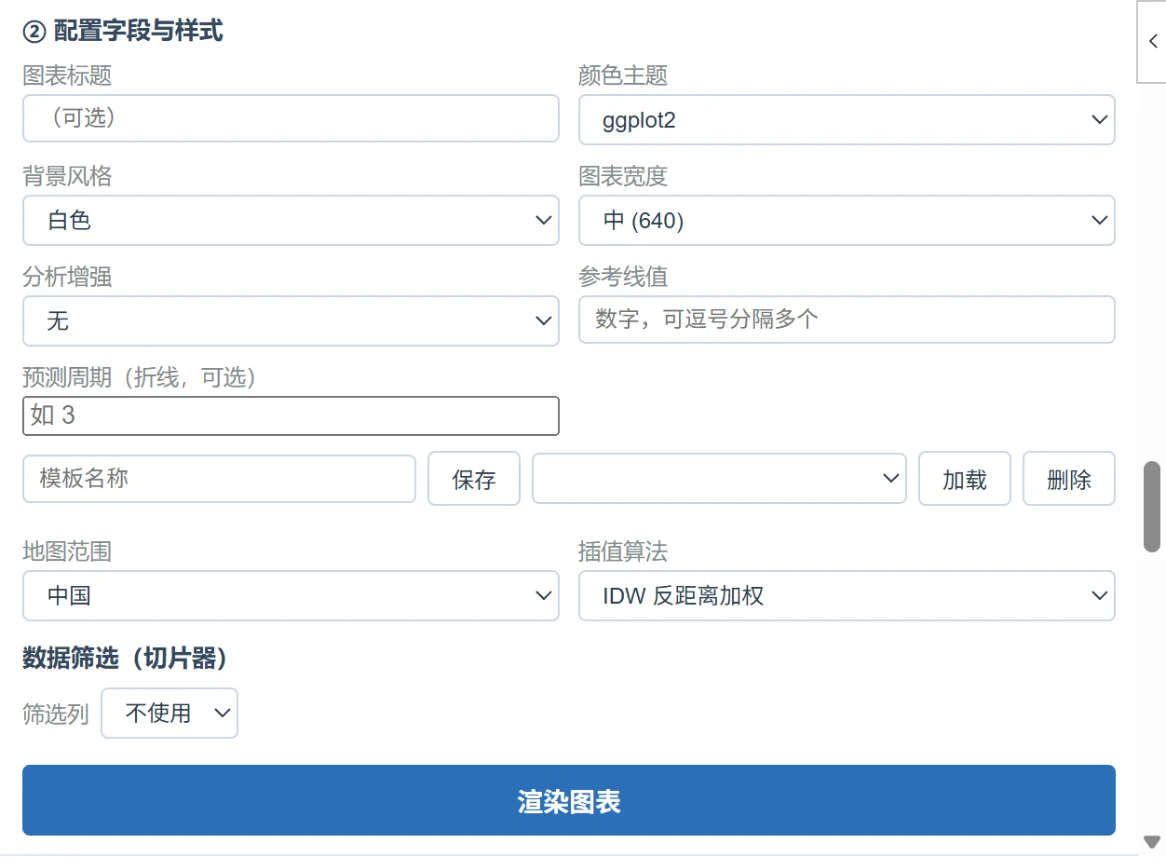Open the saved template selection dropdown
Image resolution: width=1166 pixels, height=857 pixels.
click(x=719, y=478)
